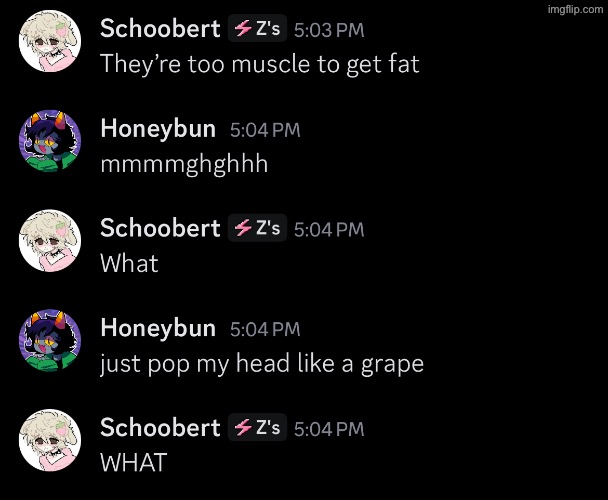Screen dimensions: 608x500
Task: Open Schoobert's avatar beside the all-caps 'WHAT' message
Action: (x=50, y=440)
